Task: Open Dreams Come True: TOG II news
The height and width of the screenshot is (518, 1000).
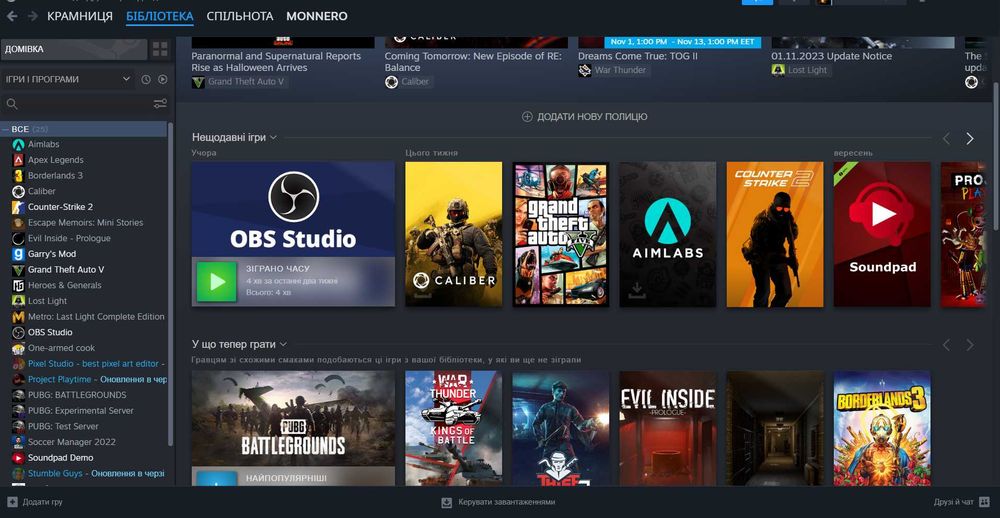Action: click(638, 56)
